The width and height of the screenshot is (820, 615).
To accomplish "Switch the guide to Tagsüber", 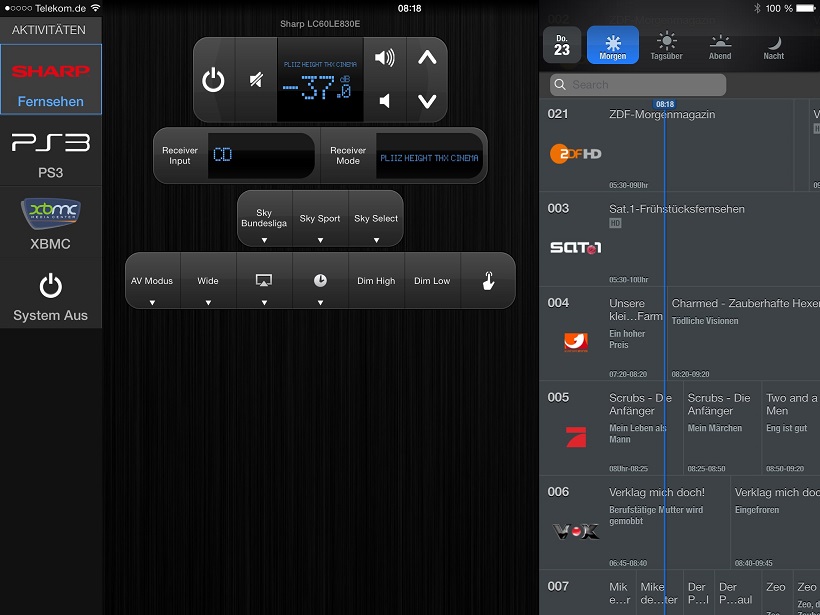I will tap(666, 45).
